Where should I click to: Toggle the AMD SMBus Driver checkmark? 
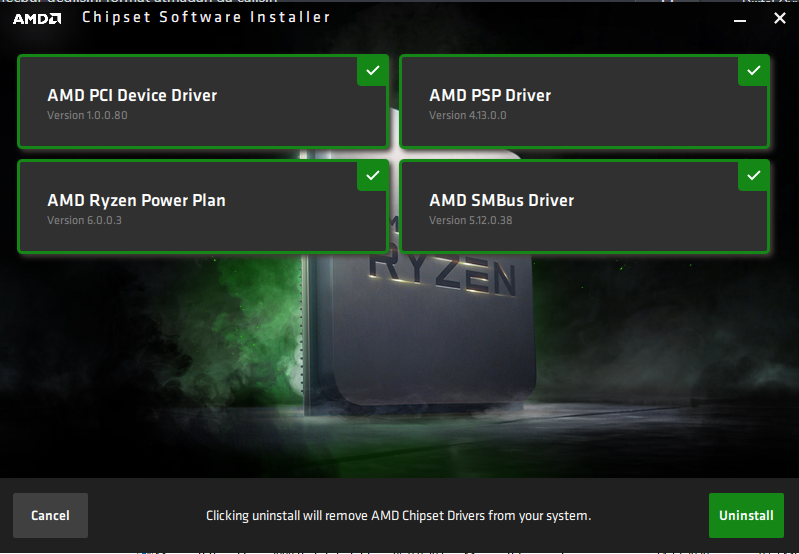coord(754,176)
